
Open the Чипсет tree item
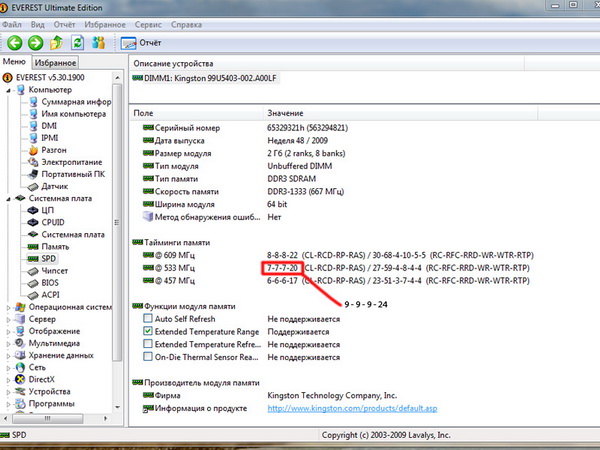pos(54,271)
